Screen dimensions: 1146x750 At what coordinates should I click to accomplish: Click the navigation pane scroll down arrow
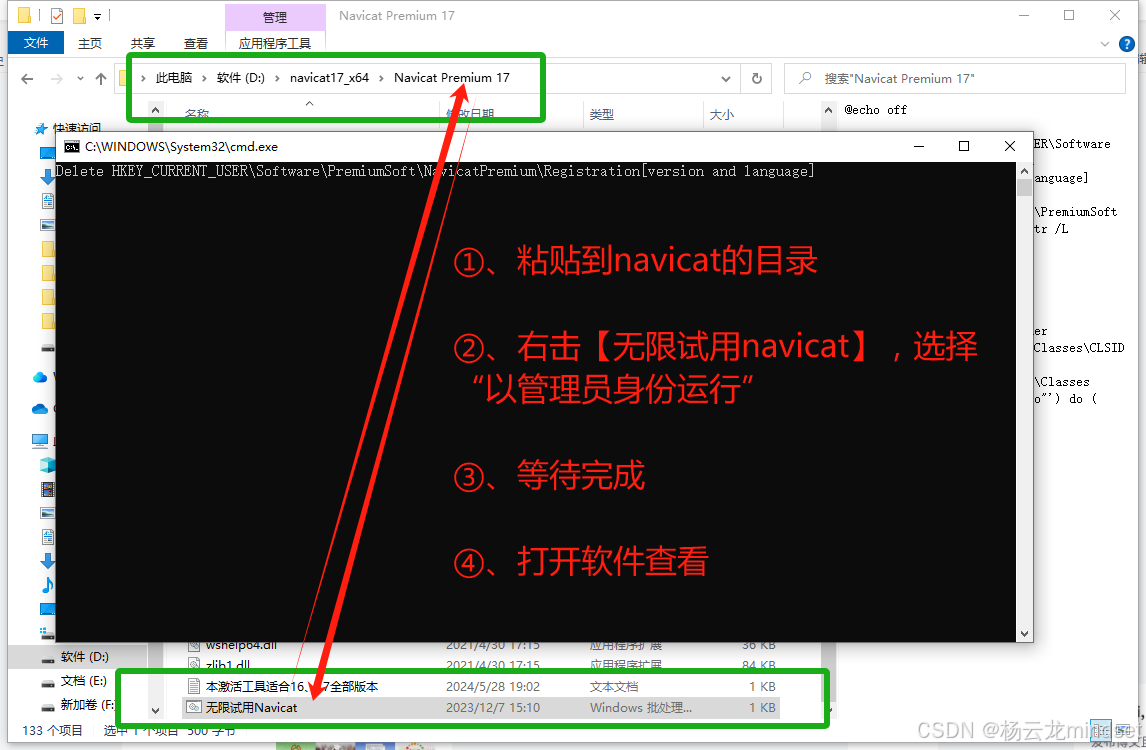[155, 710]
